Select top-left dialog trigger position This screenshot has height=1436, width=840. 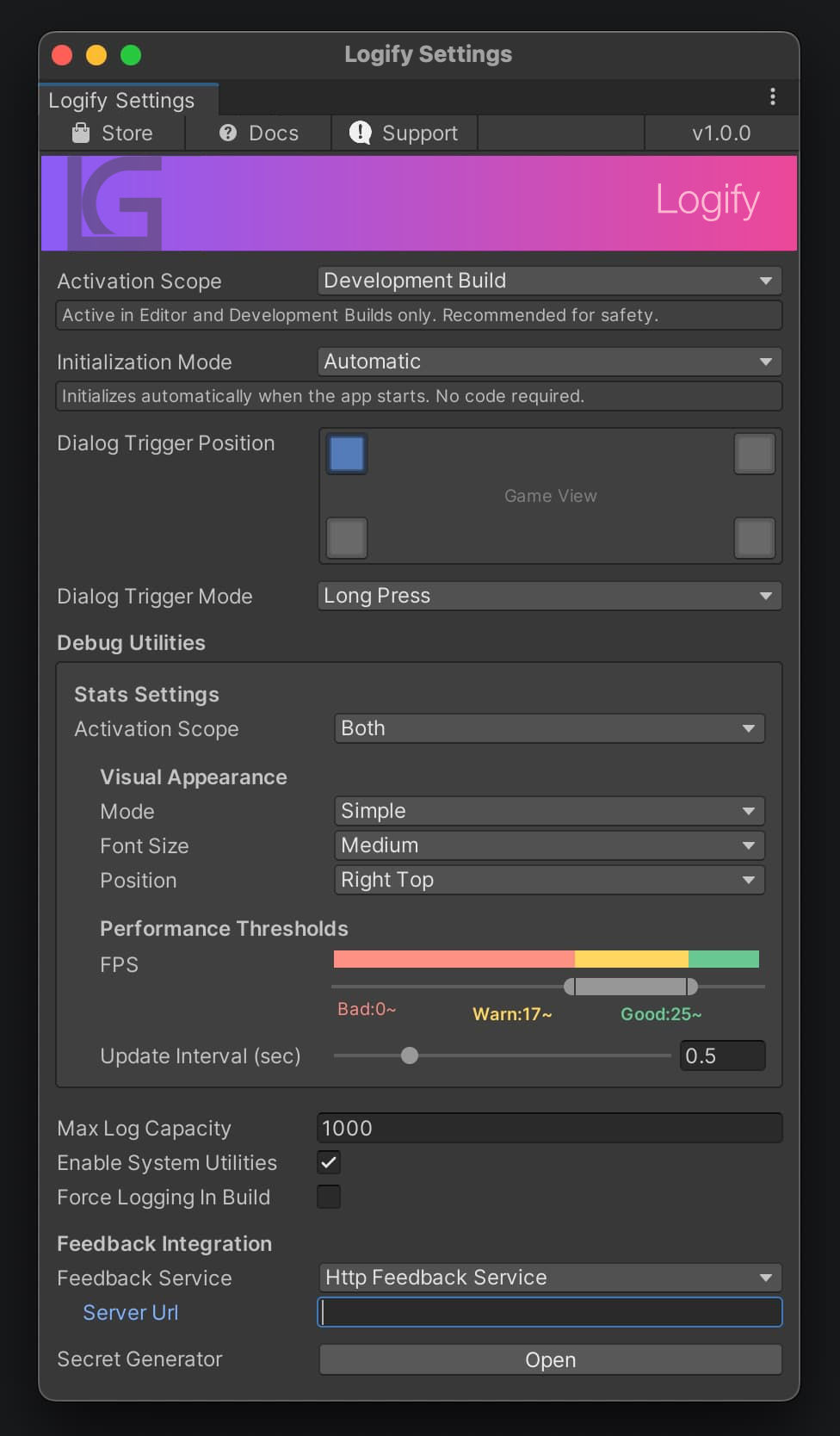pyautogui.click(x=347, y=454)
